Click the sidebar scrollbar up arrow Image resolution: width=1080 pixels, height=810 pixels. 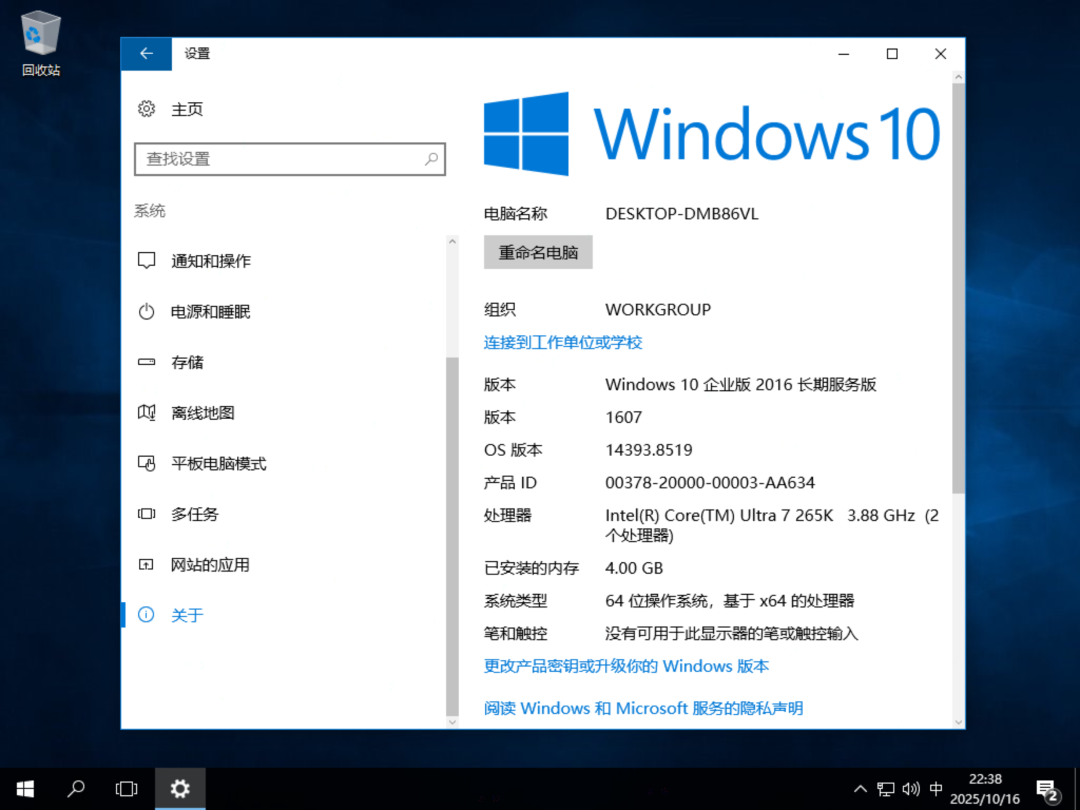coord(453,242)
